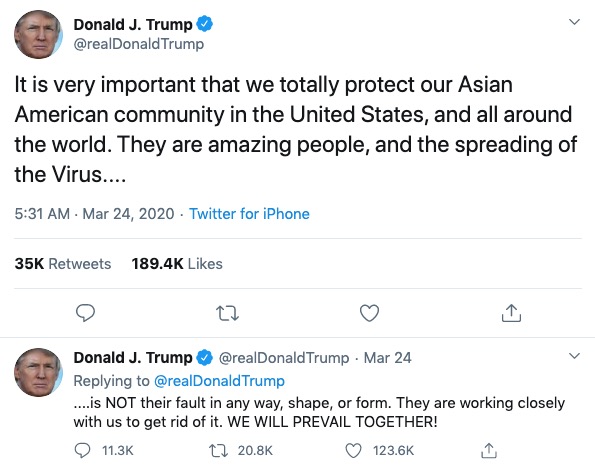This screenshot has width=595, height=468.
Task: Retweet the main tweet using the retweet icon
Action: tap(227, 314)
